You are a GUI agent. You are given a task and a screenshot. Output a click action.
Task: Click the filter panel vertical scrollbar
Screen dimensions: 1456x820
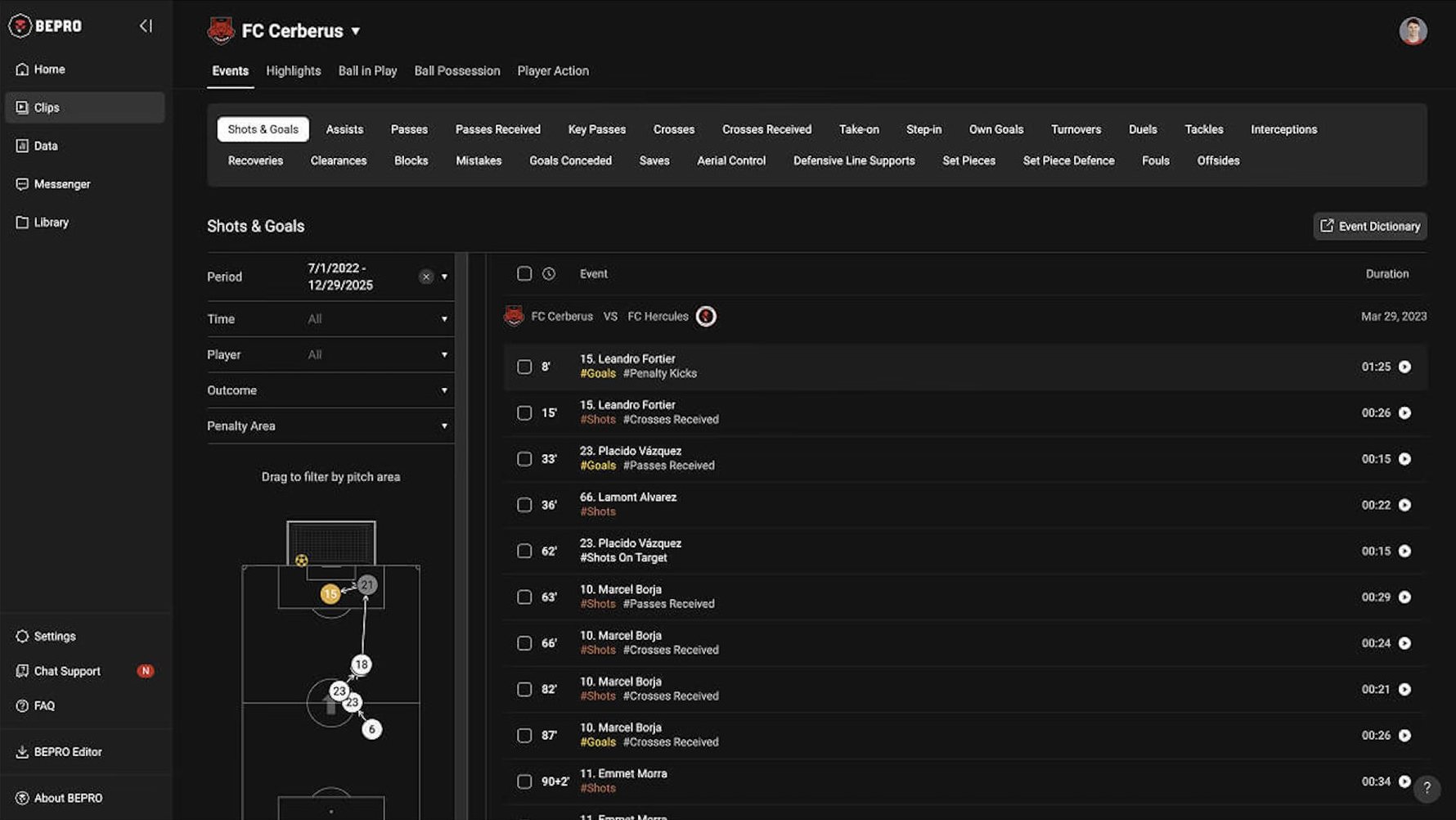(x=461, y=536)
